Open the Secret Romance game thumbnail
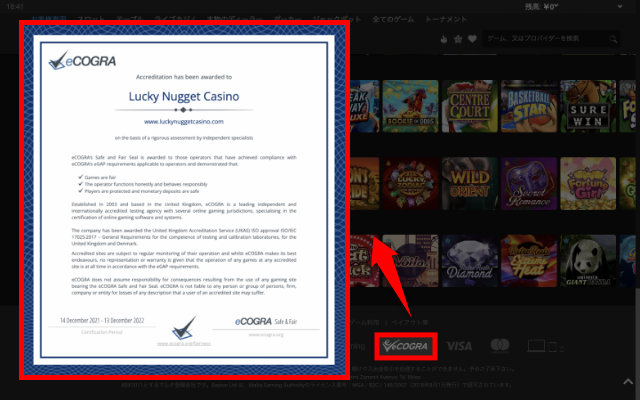 click(528, 183)
